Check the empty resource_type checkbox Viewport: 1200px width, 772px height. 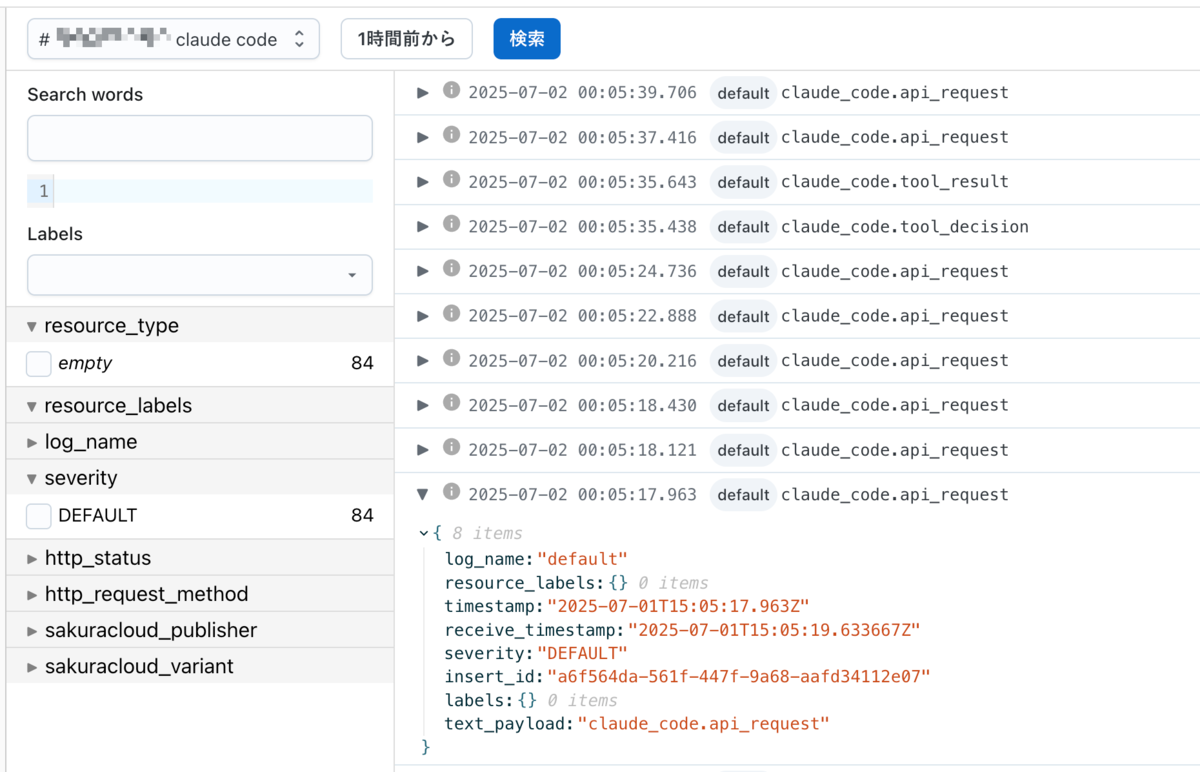pos(39,364)
